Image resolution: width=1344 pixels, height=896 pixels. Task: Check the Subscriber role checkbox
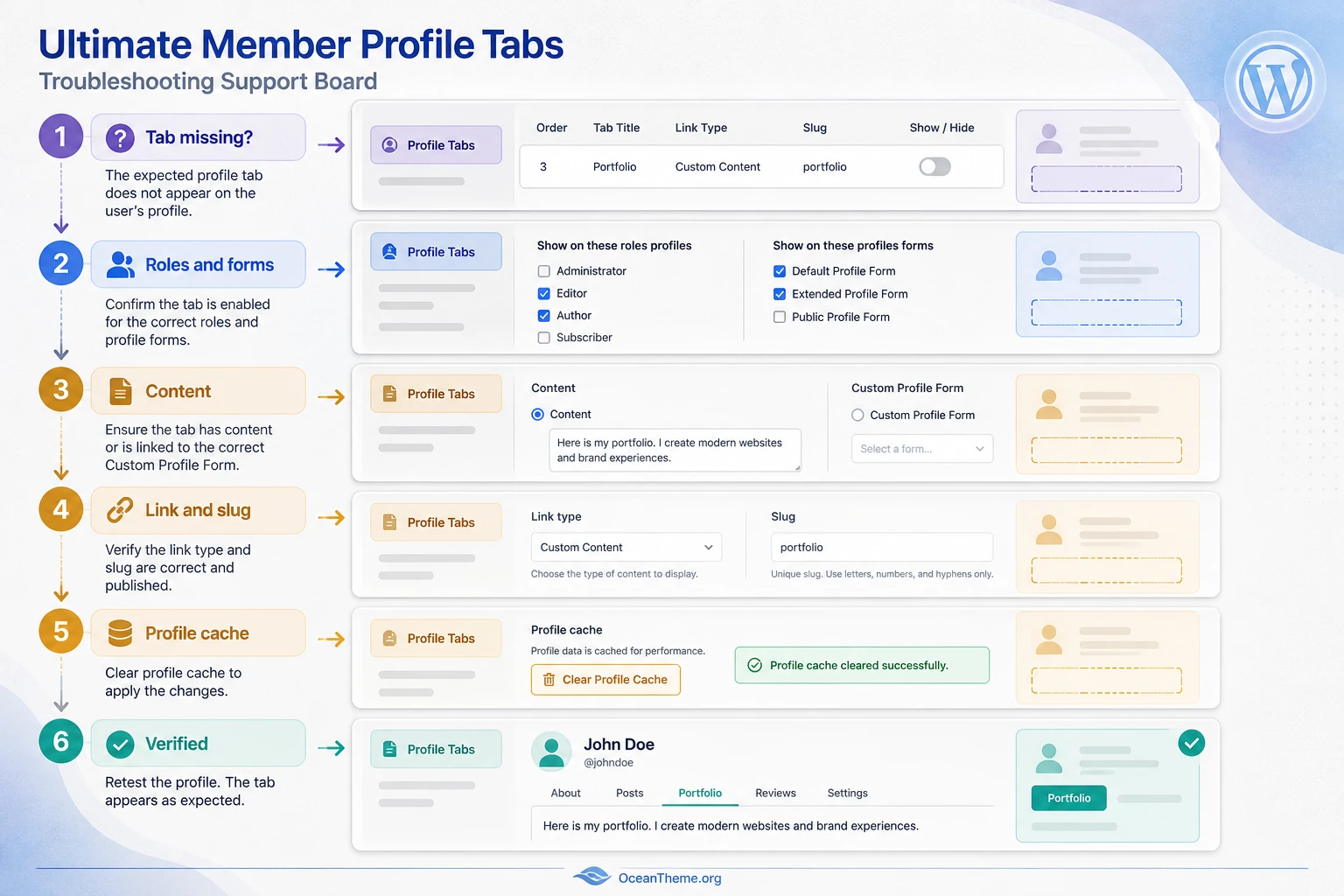pos(543,338)
